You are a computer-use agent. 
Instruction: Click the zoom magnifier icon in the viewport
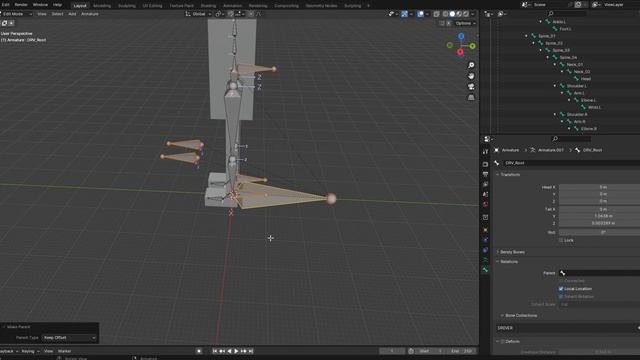point(471,65)
